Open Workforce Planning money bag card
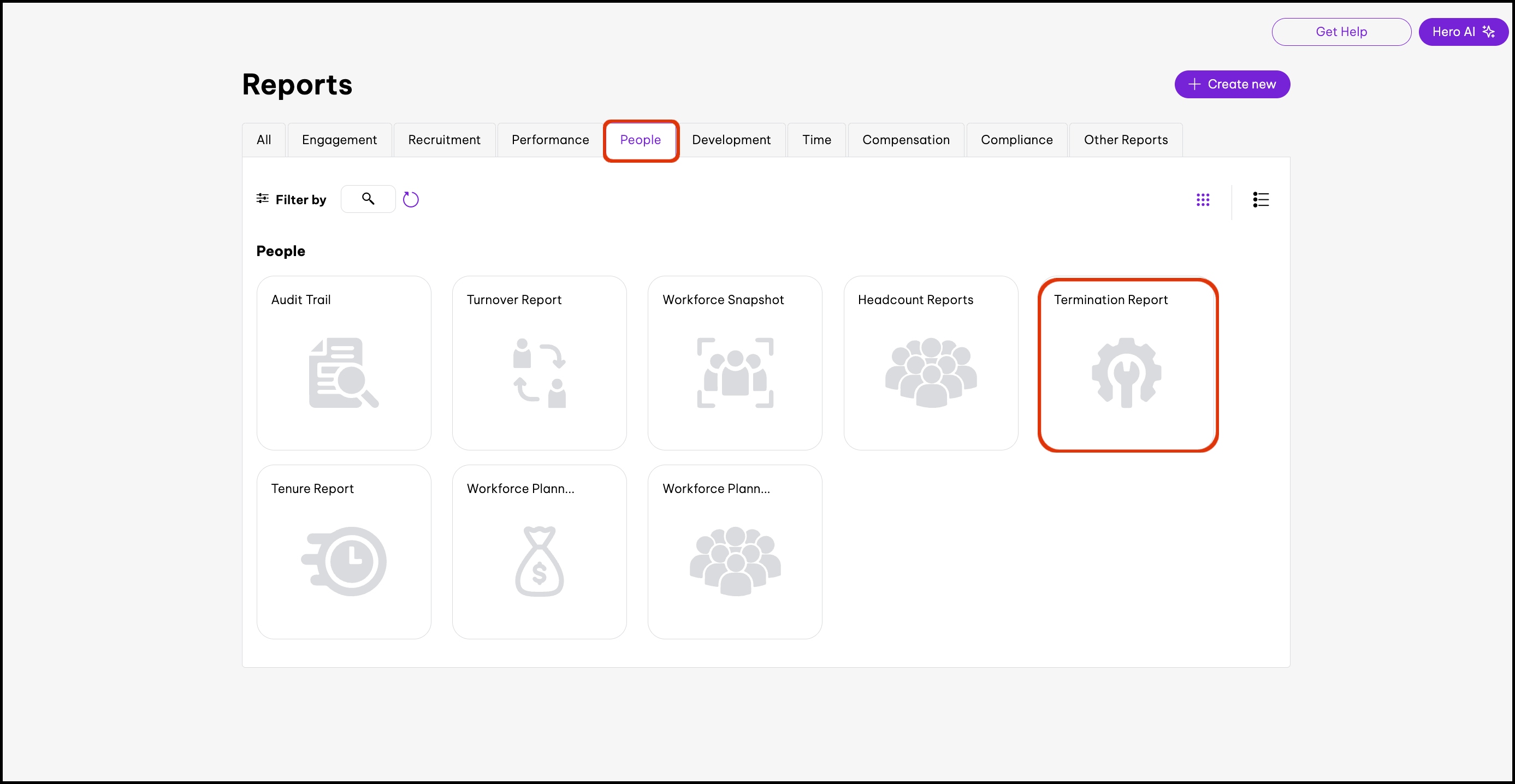Image resolution: width=1515 pixels, height=784 pixels. pos(538,561)
